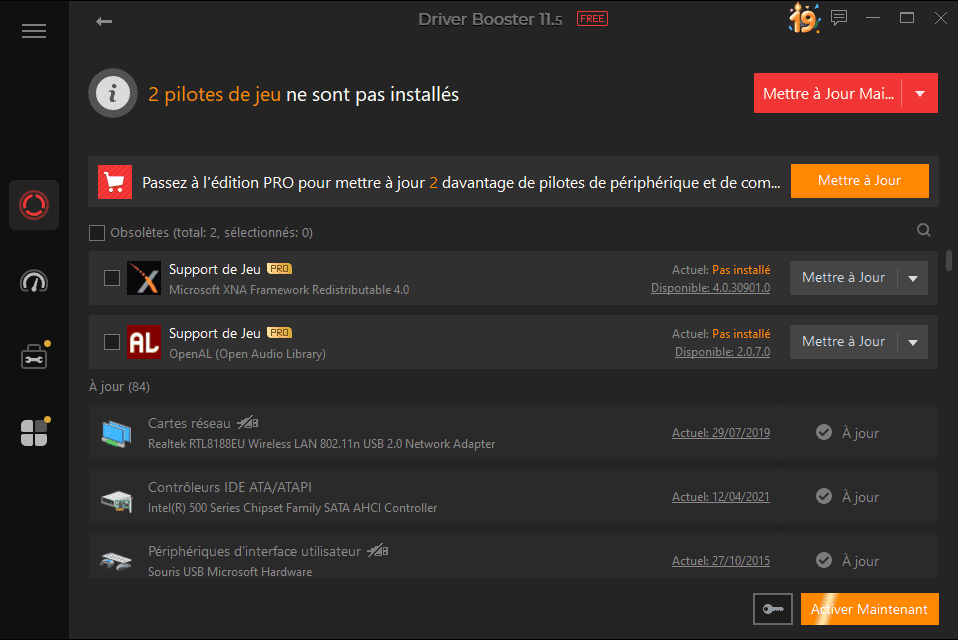The width and height of the screenshot is (958, 640).
Task: Click the orange Mettre à Jour PRO button
Action: click(860, 181)
